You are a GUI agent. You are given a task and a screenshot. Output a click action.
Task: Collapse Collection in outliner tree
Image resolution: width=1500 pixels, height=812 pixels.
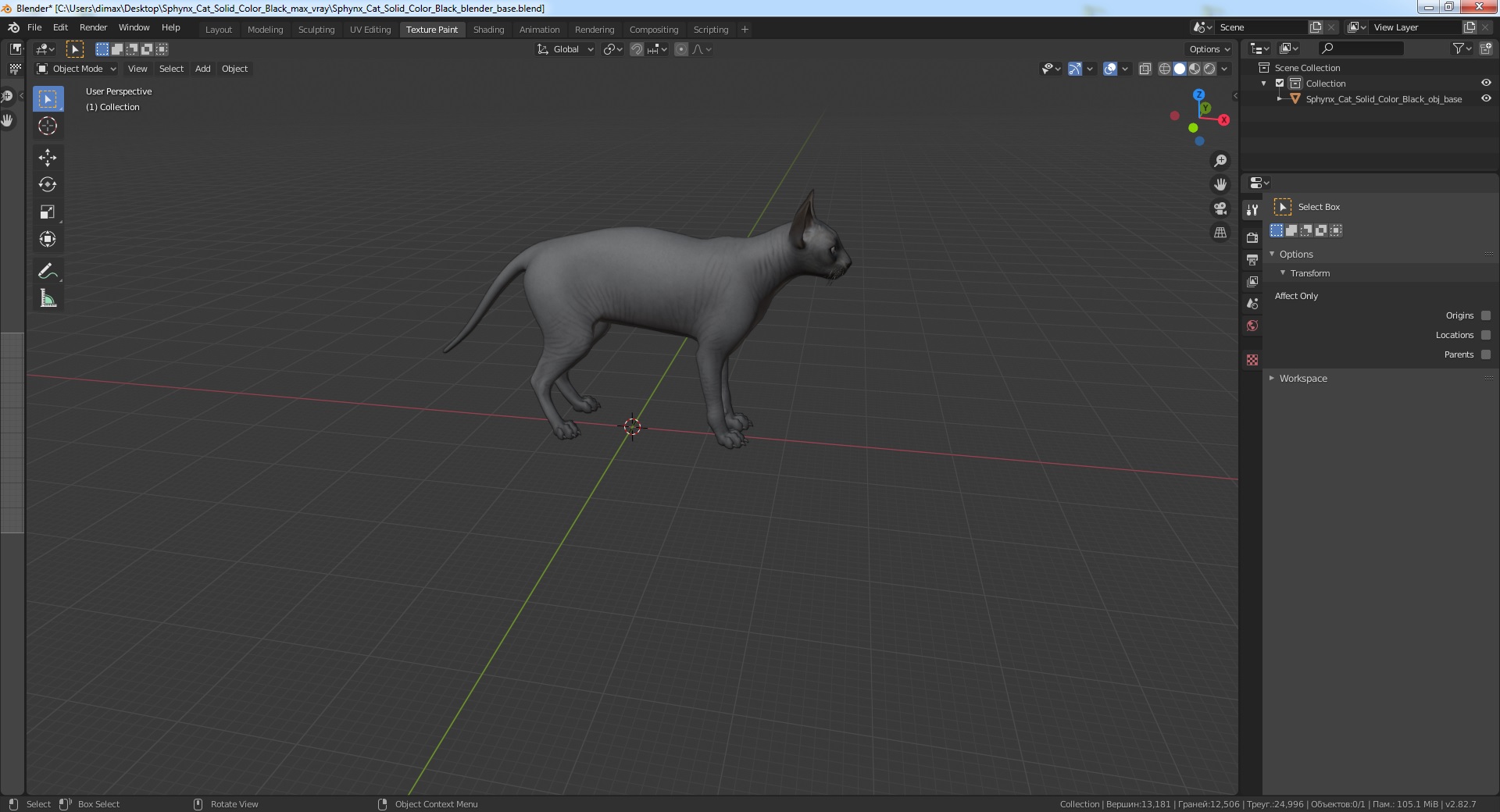pos(1264,84)
